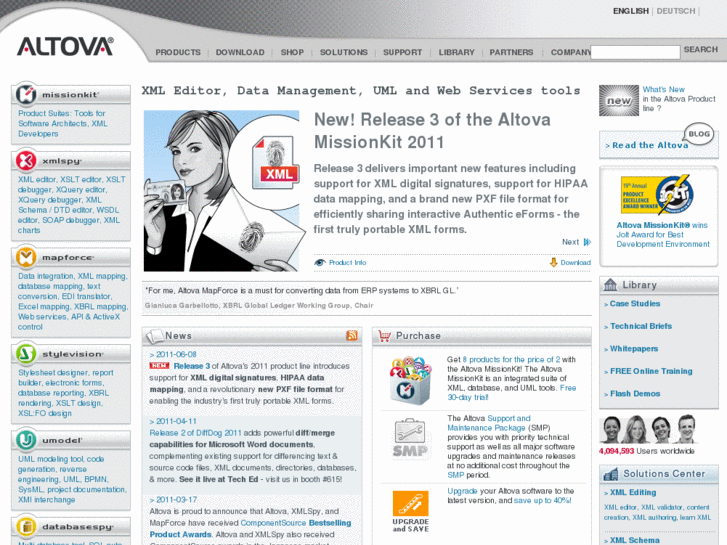Click the Library building icon

[x=611, y=284]
